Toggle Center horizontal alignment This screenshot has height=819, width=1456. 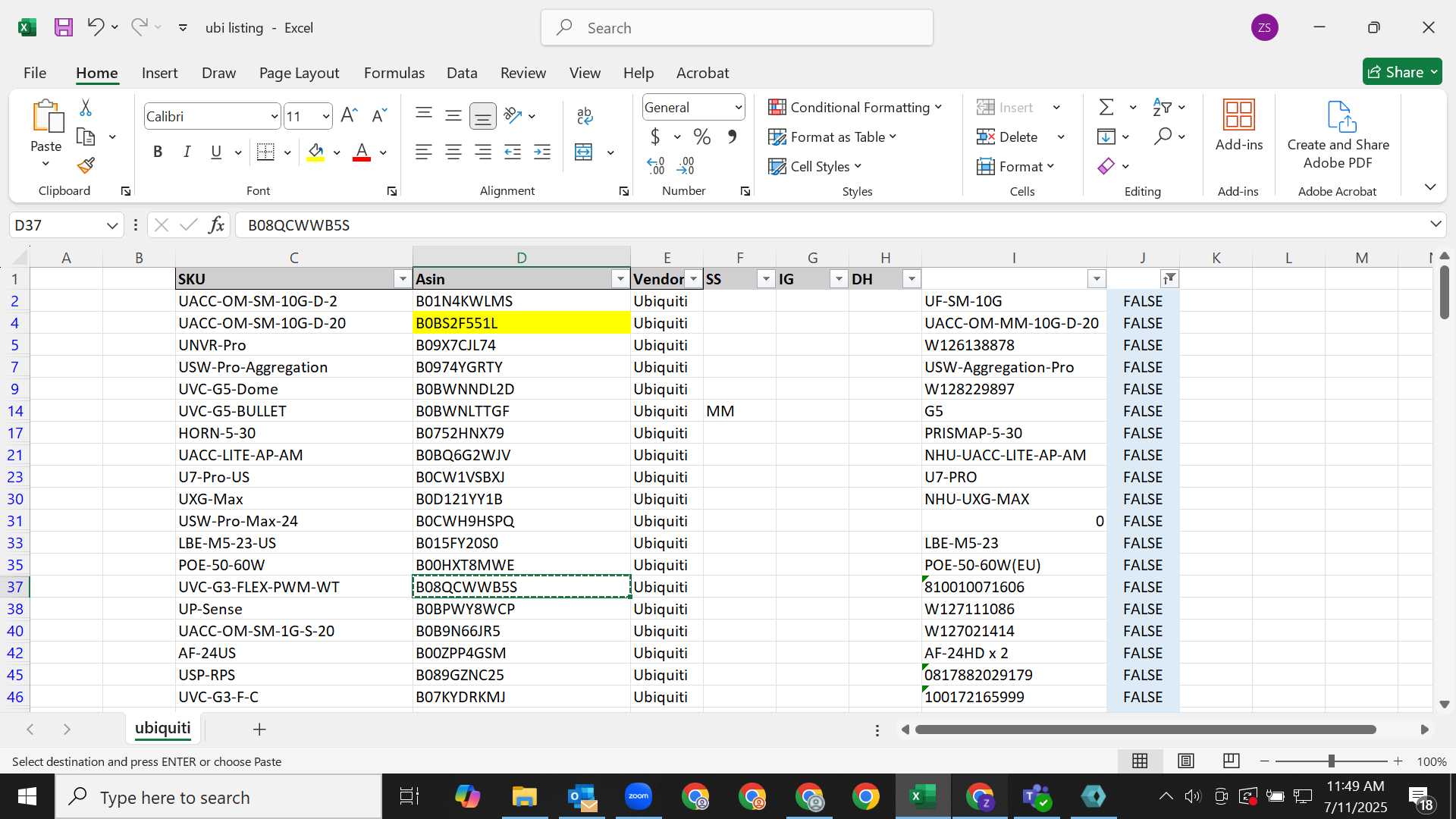453,152
